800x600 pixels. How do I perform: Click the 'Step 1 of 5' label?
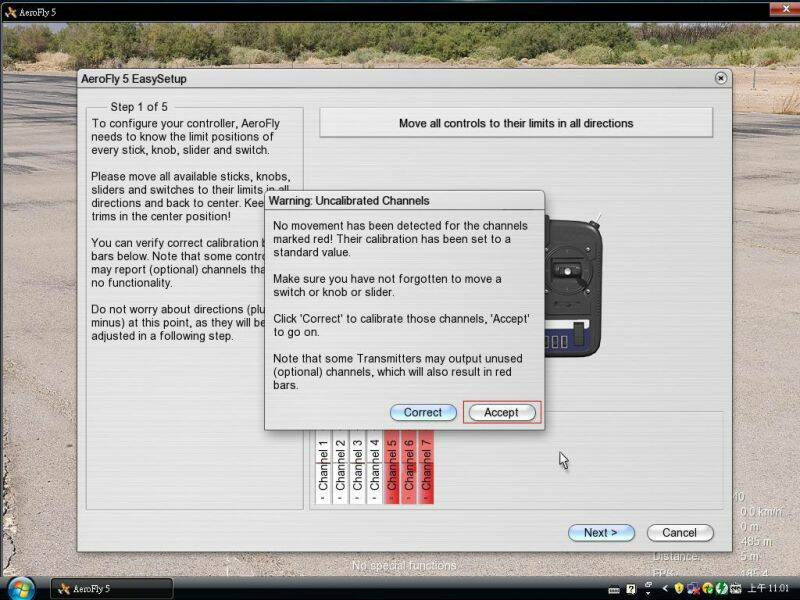click(x=139, y=107)
